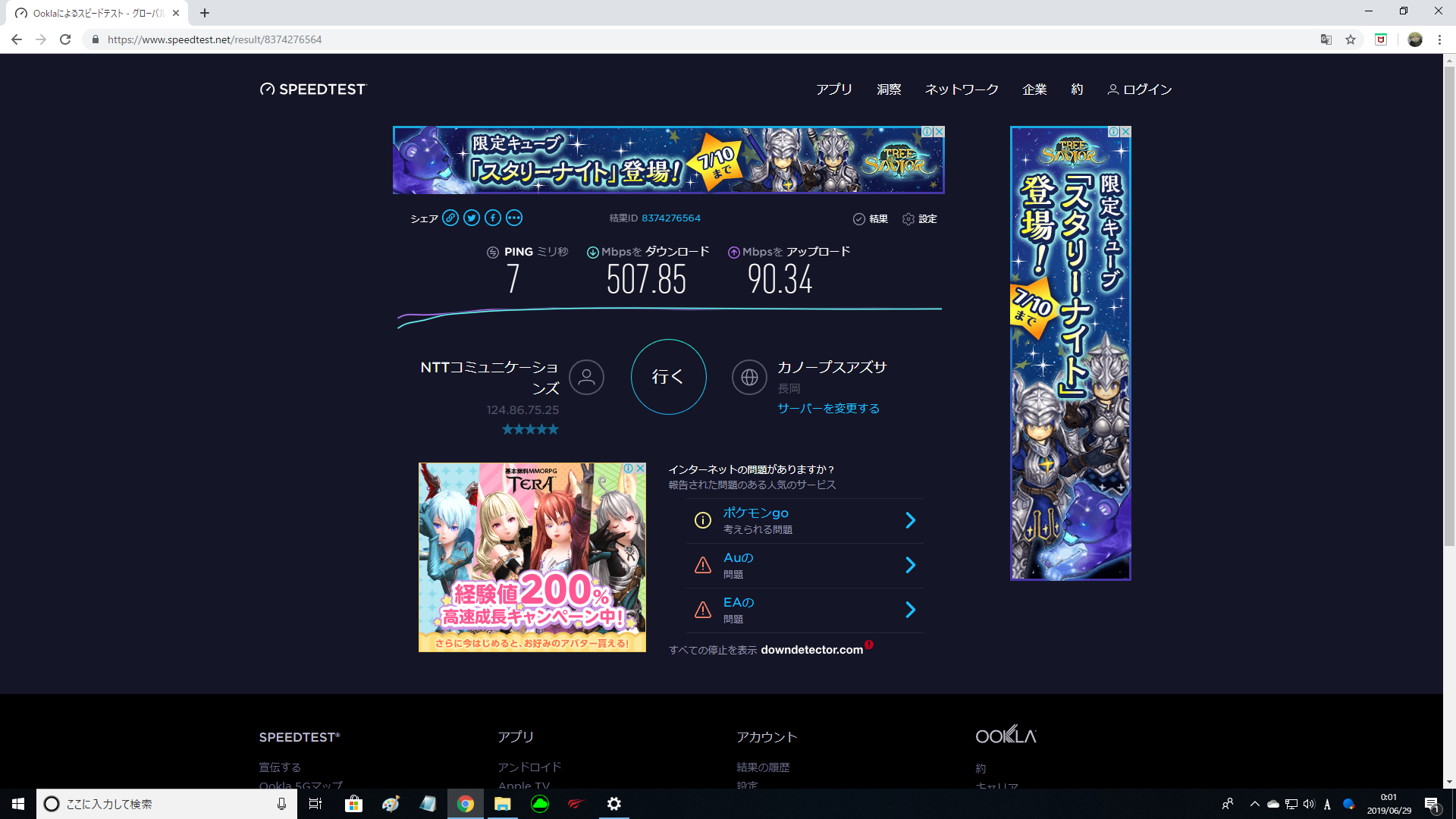The image size is (1456, 819).
Task: Open the notification center icon
Action: (1432, 804)
